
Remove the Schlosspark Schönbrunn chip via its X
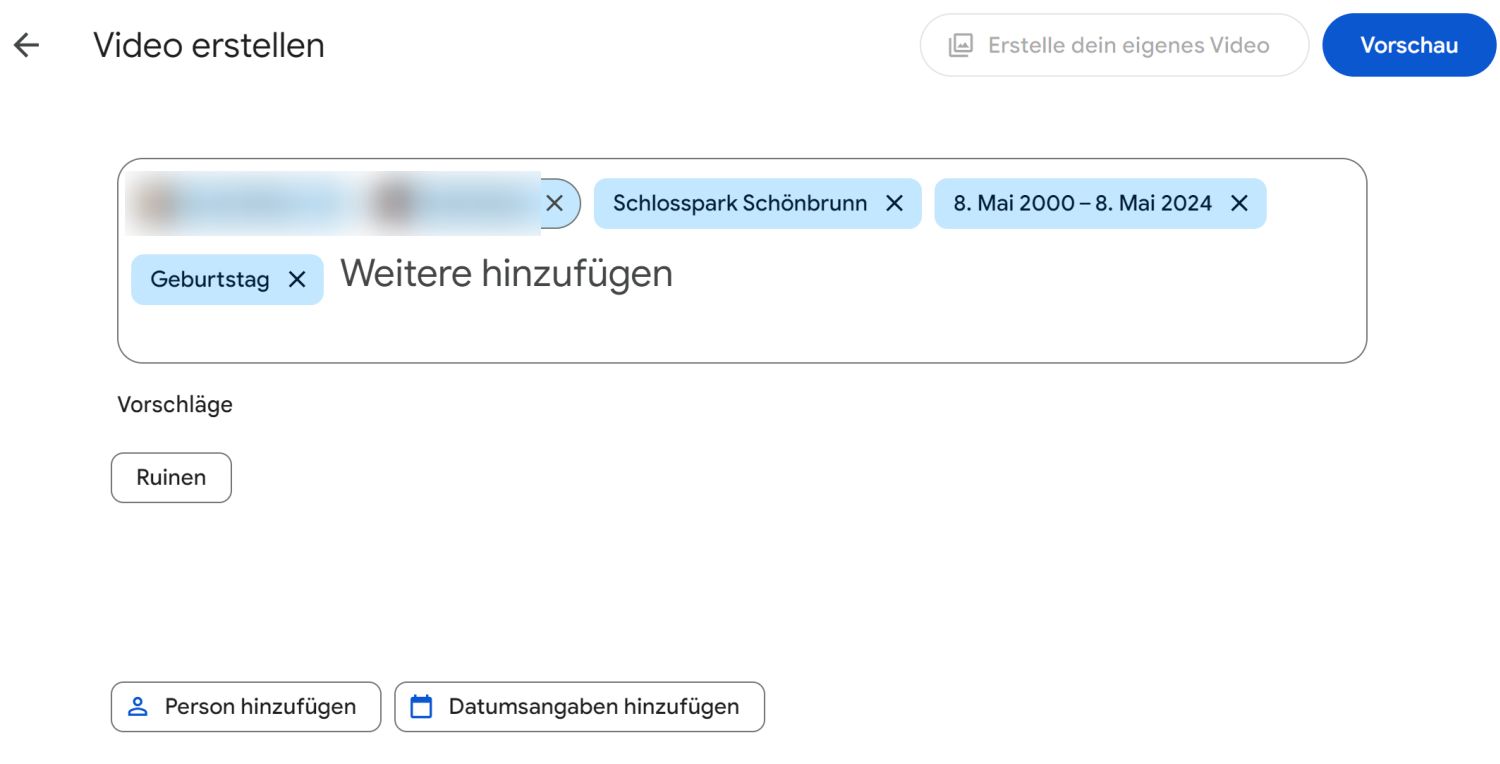[894, 203]
